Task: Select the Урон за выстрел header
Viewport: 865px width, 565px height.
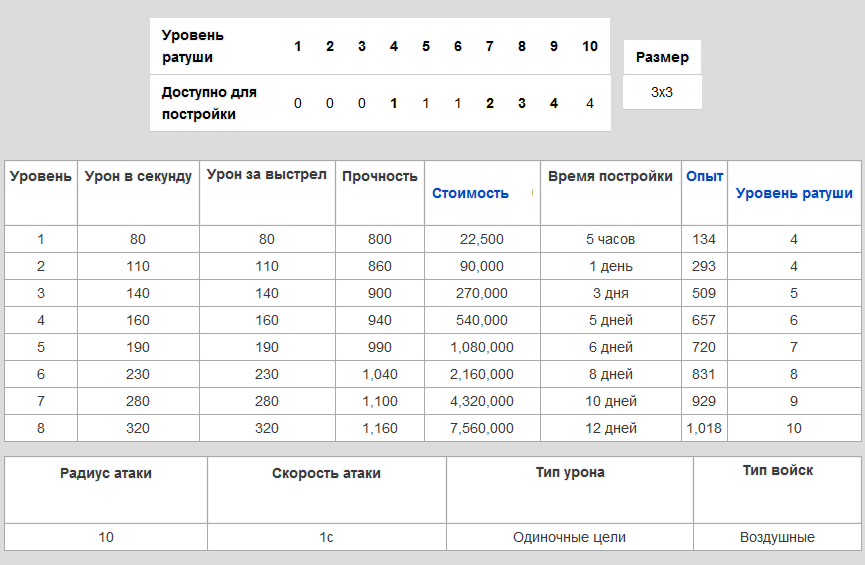Action: click(x=267, y=176)
